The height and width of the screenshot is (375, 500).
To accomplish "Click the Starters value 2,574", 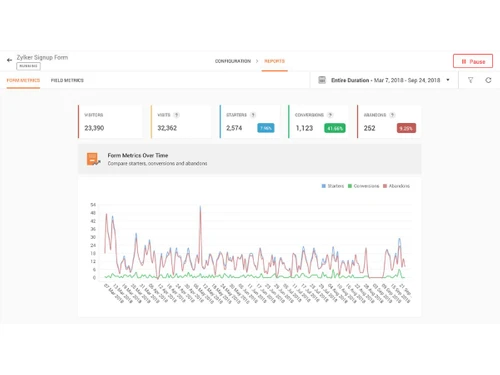I will [234, 128].
